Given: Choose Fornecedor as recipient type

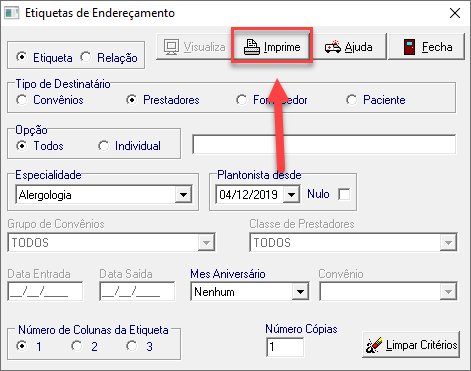Looking at the screenshot, I should click(x=242, y=100).
